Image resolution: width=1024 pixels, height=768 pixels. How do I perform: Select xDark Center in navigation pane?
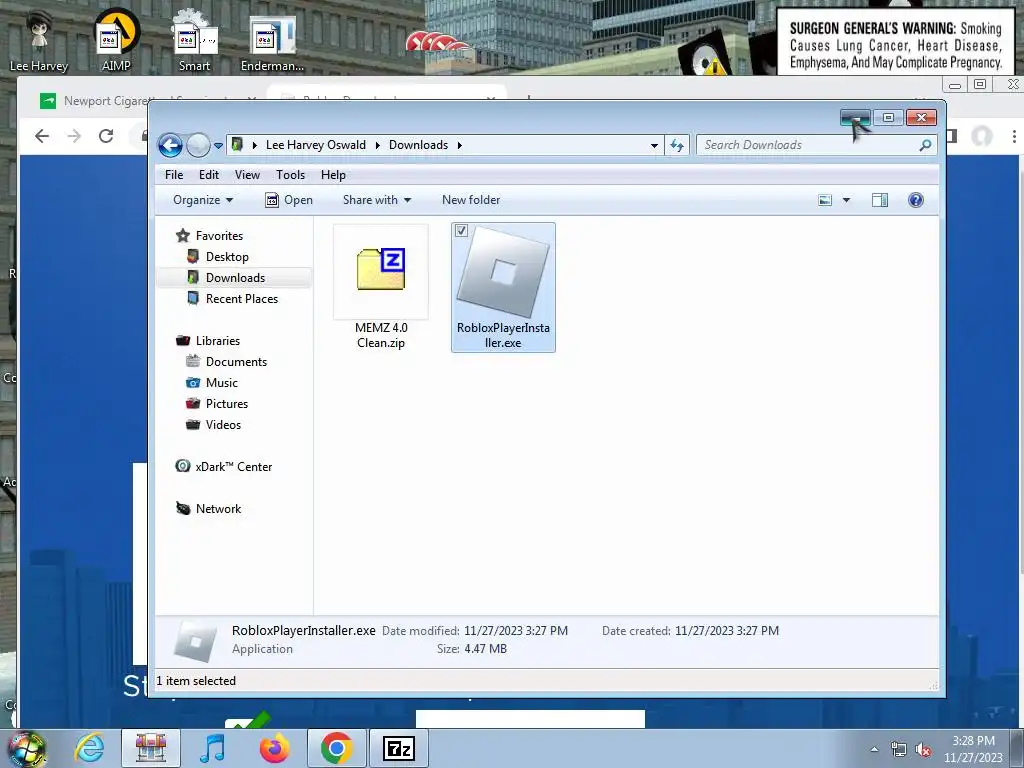click(x=223, y=466)
